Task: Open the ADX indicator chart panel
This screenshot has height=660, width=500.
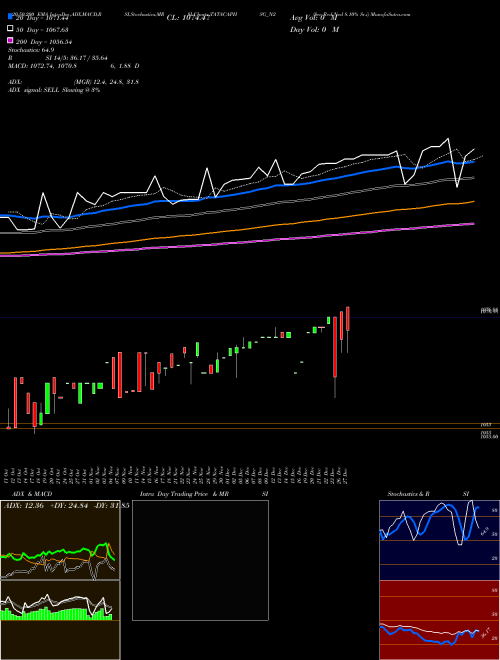Action: point(60,540)
